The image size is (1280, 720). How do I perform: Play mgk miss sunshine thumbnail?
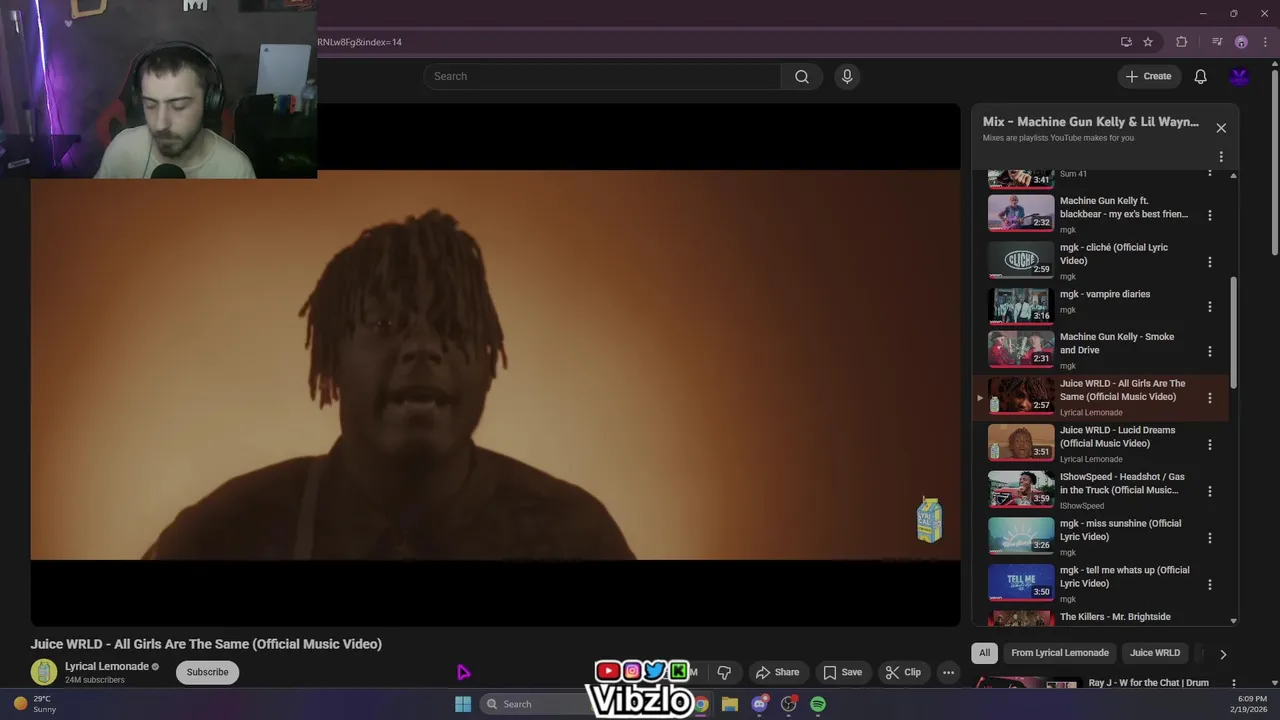(1020, 536)
